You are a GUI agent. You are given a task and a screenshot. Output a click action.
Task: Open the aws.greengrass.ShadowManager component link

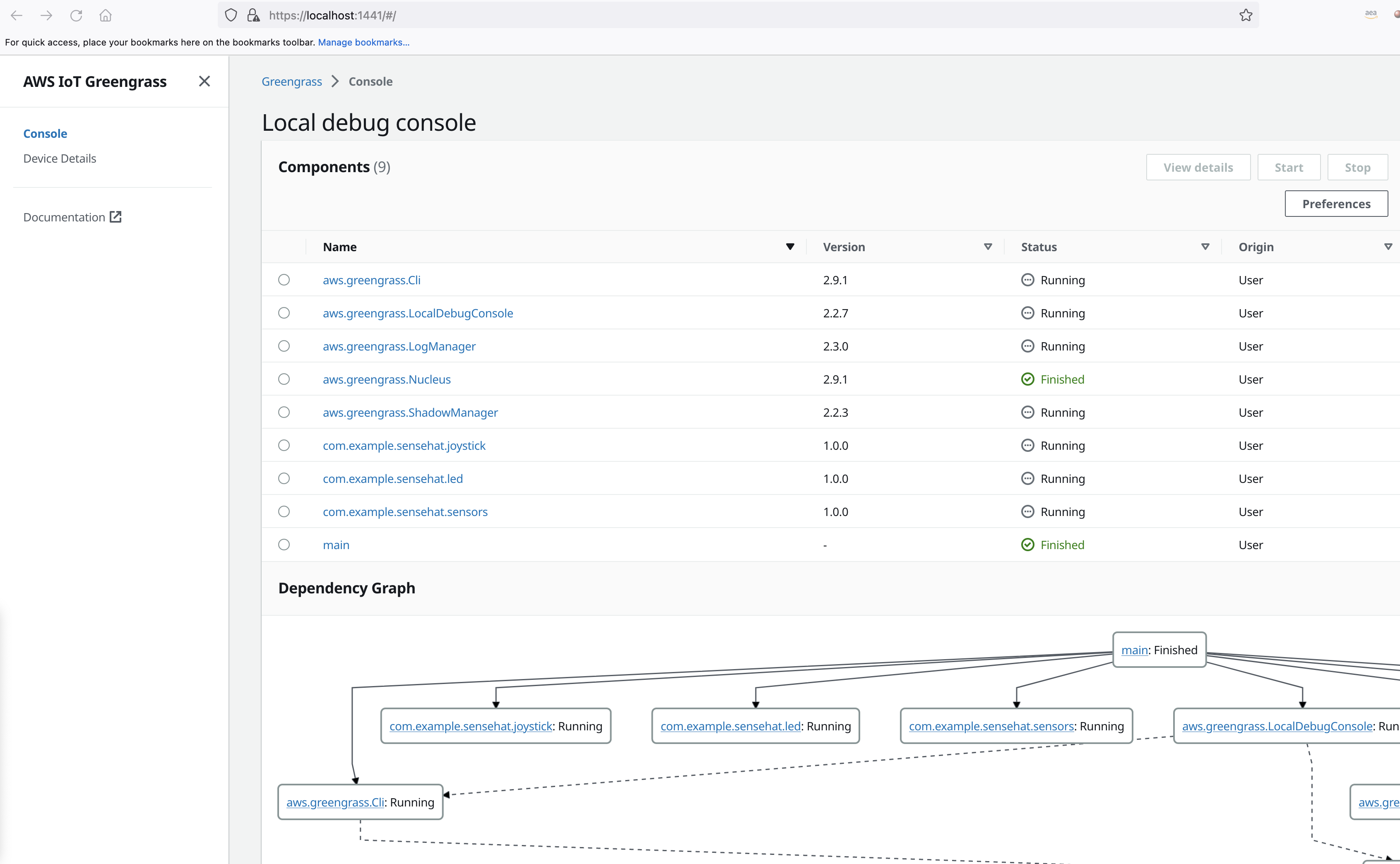pyautogui.click(x=410, y=413)
